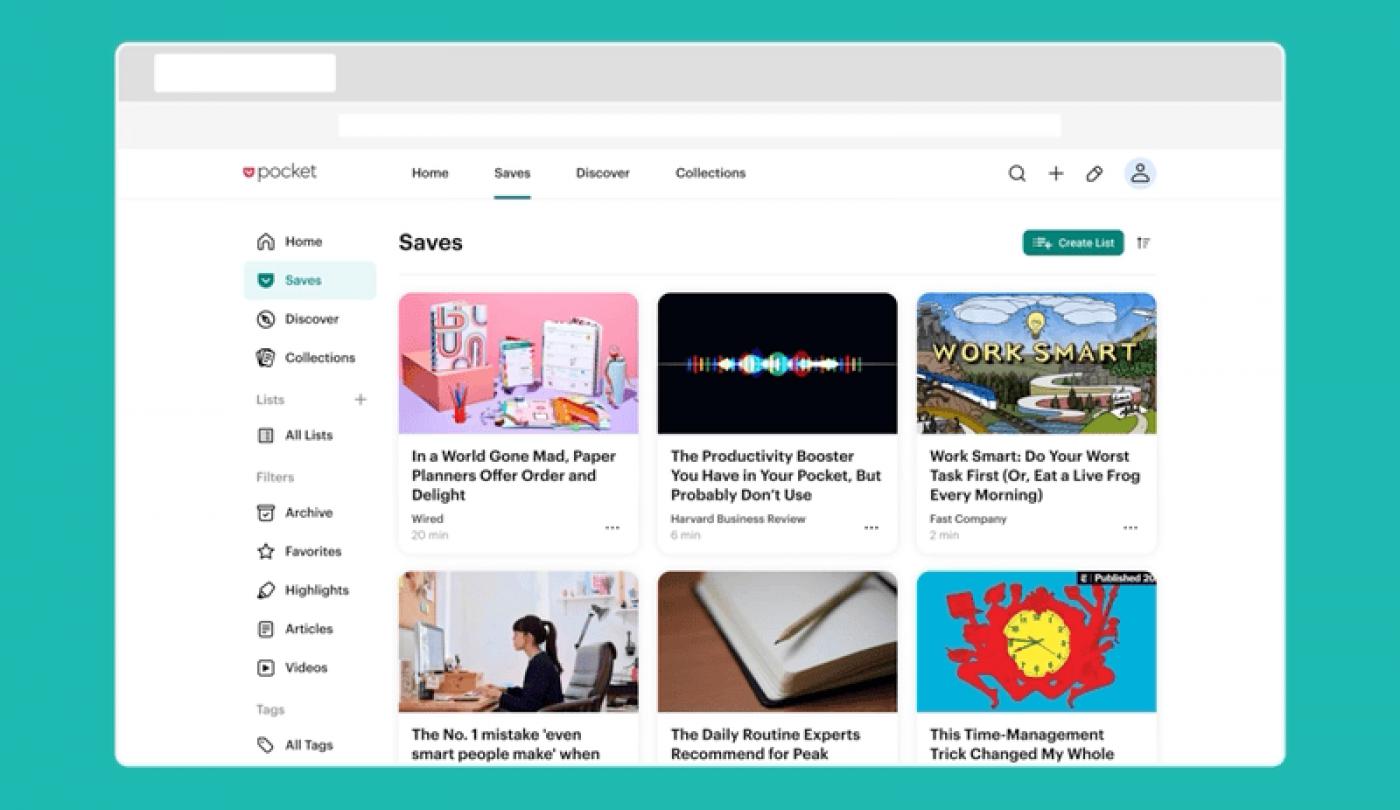Click the sort order icon beside Create List

coord(1143,243)
